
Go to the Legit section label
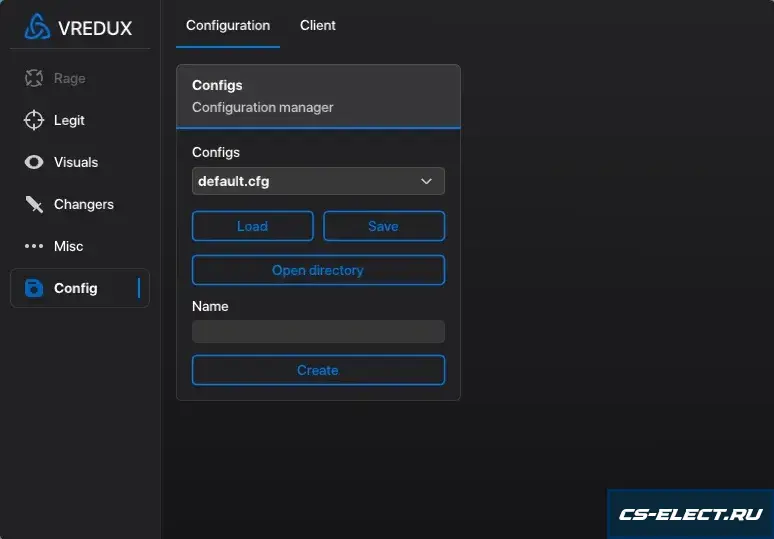coord(69,120)
